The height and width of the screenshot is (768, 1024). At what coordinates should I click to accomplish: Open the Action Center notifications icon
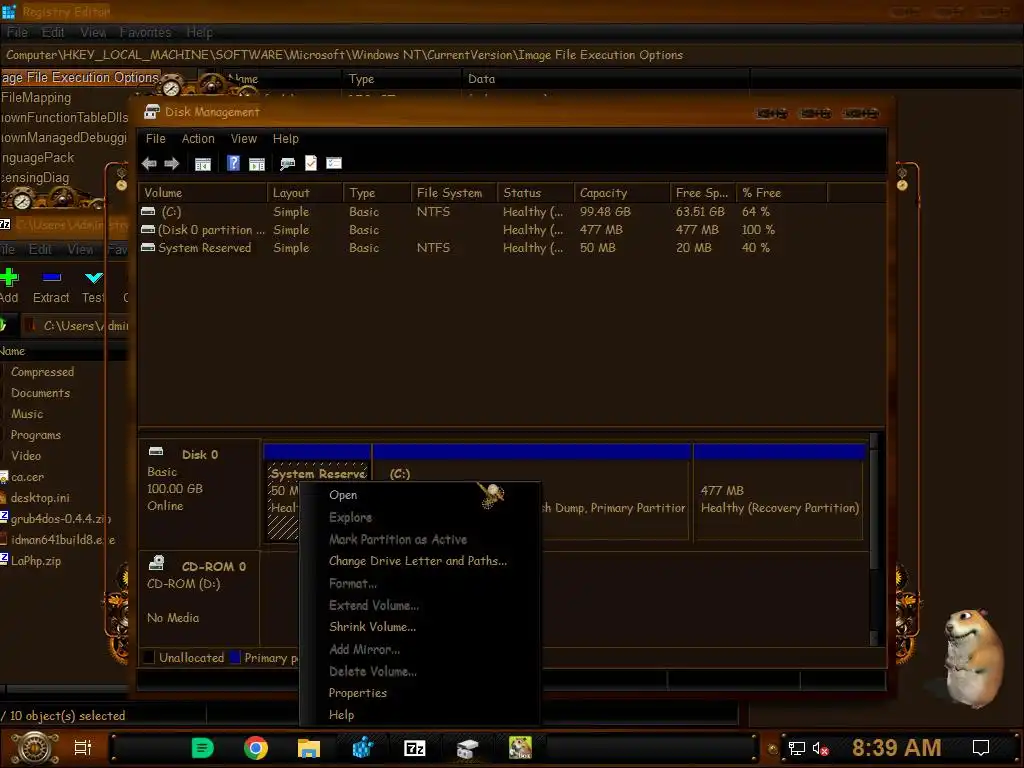[x=981, y=748]
